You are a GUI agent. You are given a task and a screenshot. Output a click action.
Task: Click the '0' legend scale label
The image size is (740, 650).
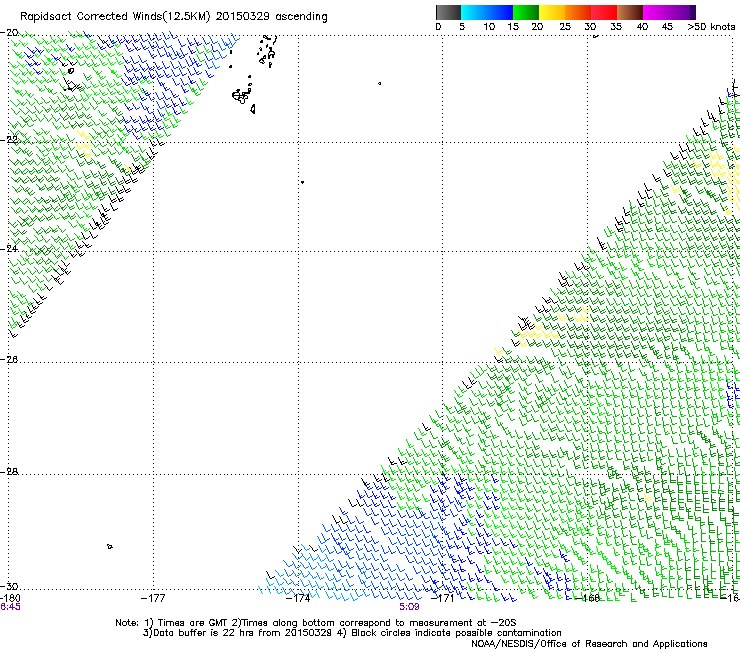point(438,27)
